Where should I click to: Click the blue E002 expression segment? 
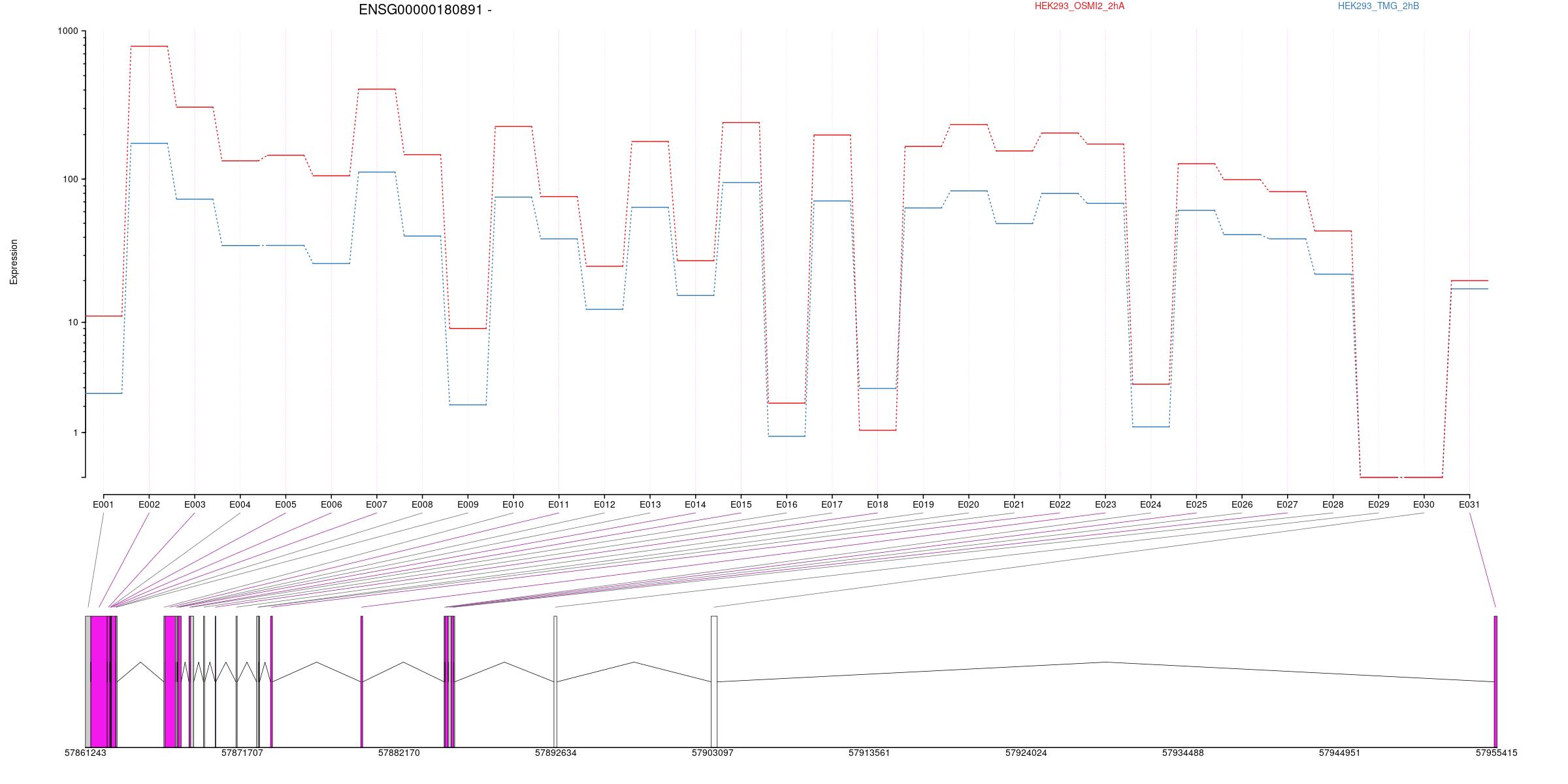[149, 143]
